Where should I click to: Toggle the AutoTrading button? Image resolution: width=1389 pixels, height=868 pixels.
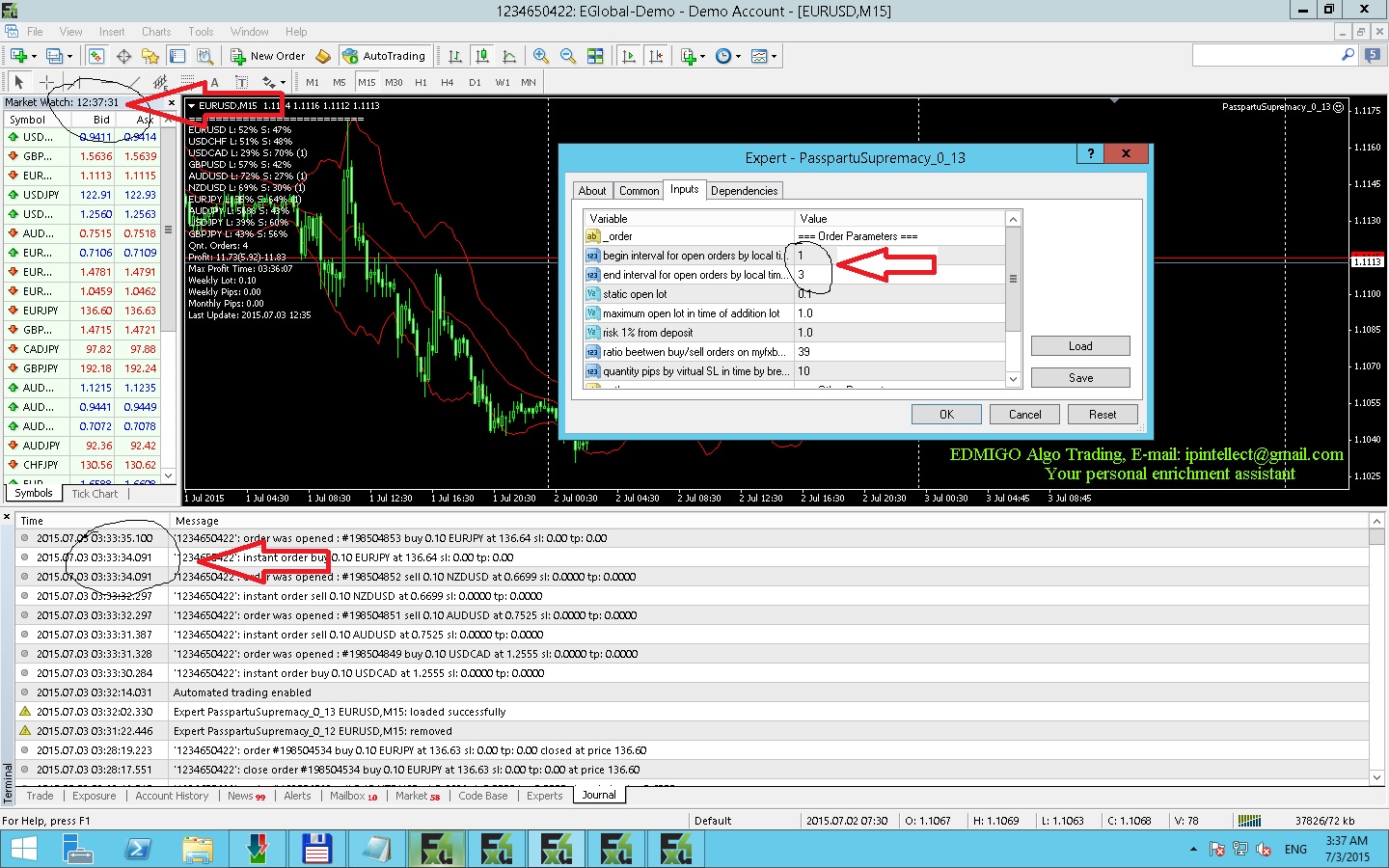point(384,56)
